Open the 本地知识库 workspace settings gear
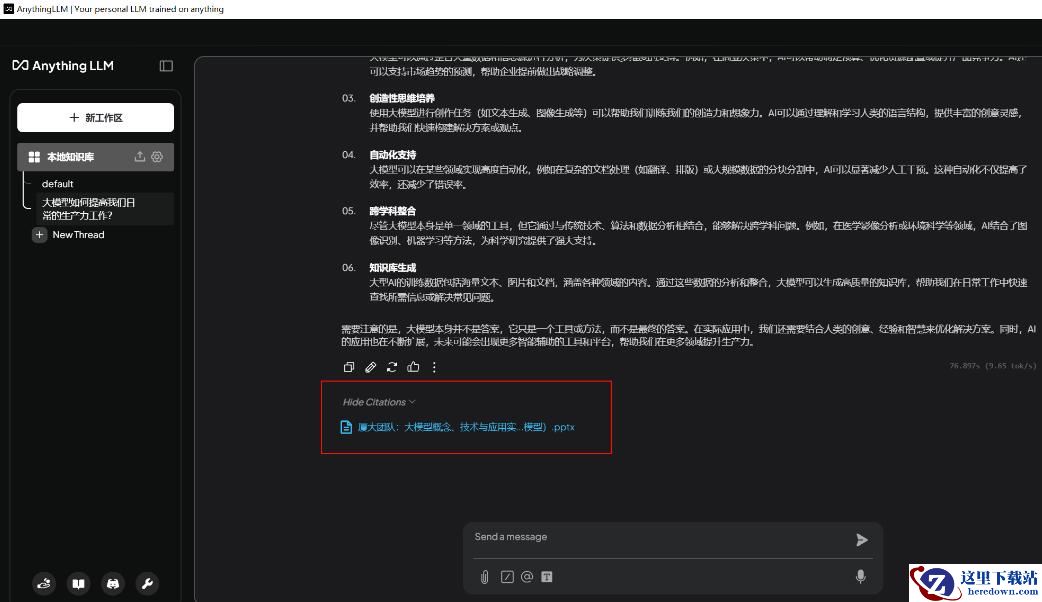Viewport: 1042px width, 602px height. click(157, 157)
